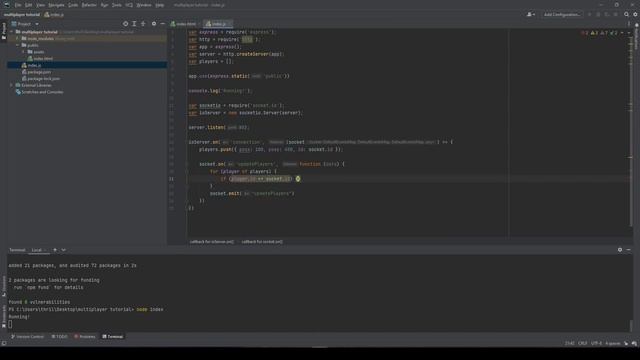Open the Run menu
Screen dimensions: 640x360
point(104,5)
